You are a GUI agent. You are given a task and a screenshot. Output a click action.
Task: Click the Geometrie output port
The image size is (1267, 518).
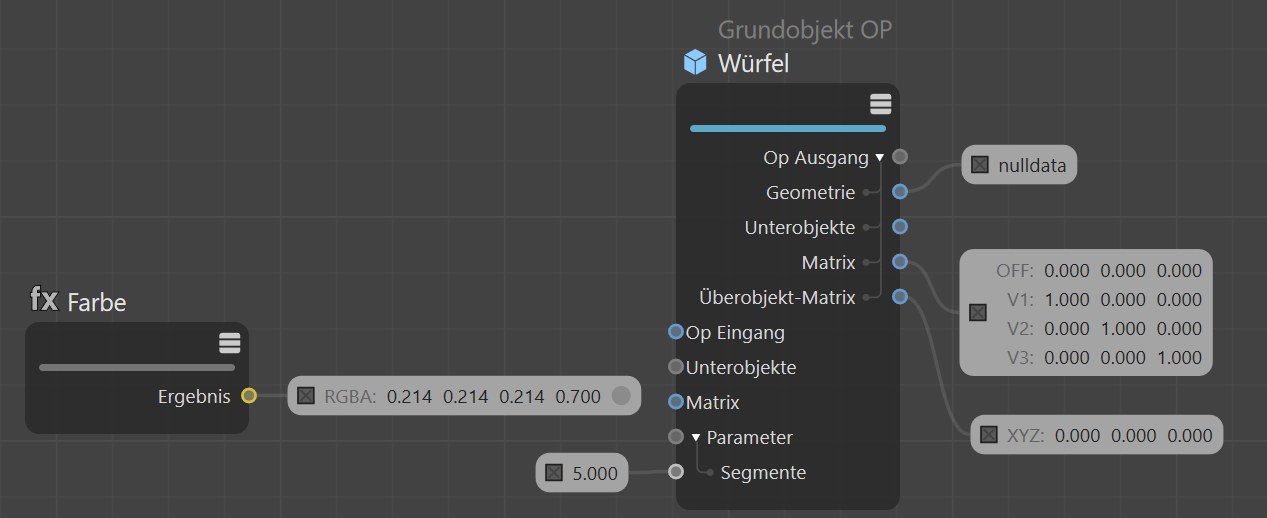click(900, 191)
